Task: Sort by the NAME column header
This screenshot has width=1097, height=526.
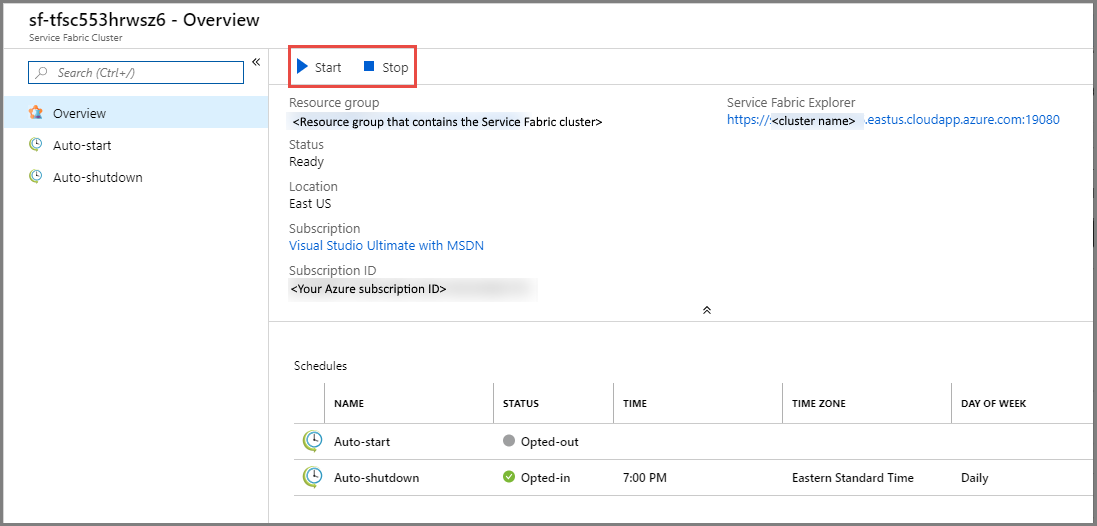Action: pos(349,404)
